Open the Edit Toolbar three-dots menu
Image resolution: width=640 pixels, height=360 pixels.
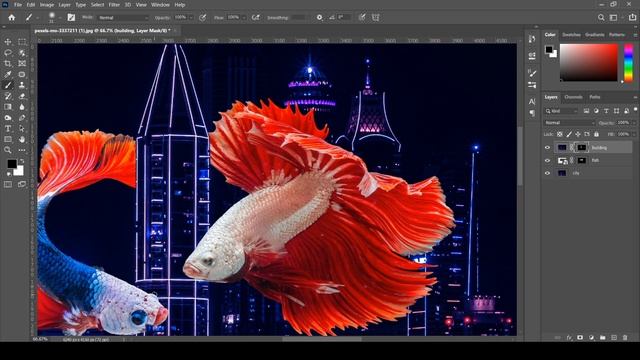coord(22,150)
